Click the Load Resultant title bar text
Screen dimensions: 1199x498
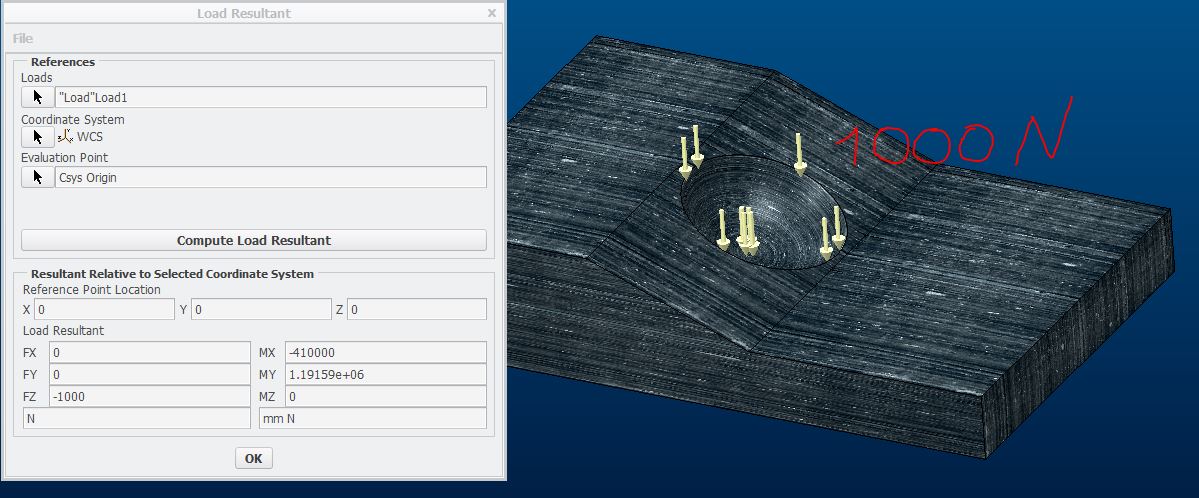(x=244, y=13)
